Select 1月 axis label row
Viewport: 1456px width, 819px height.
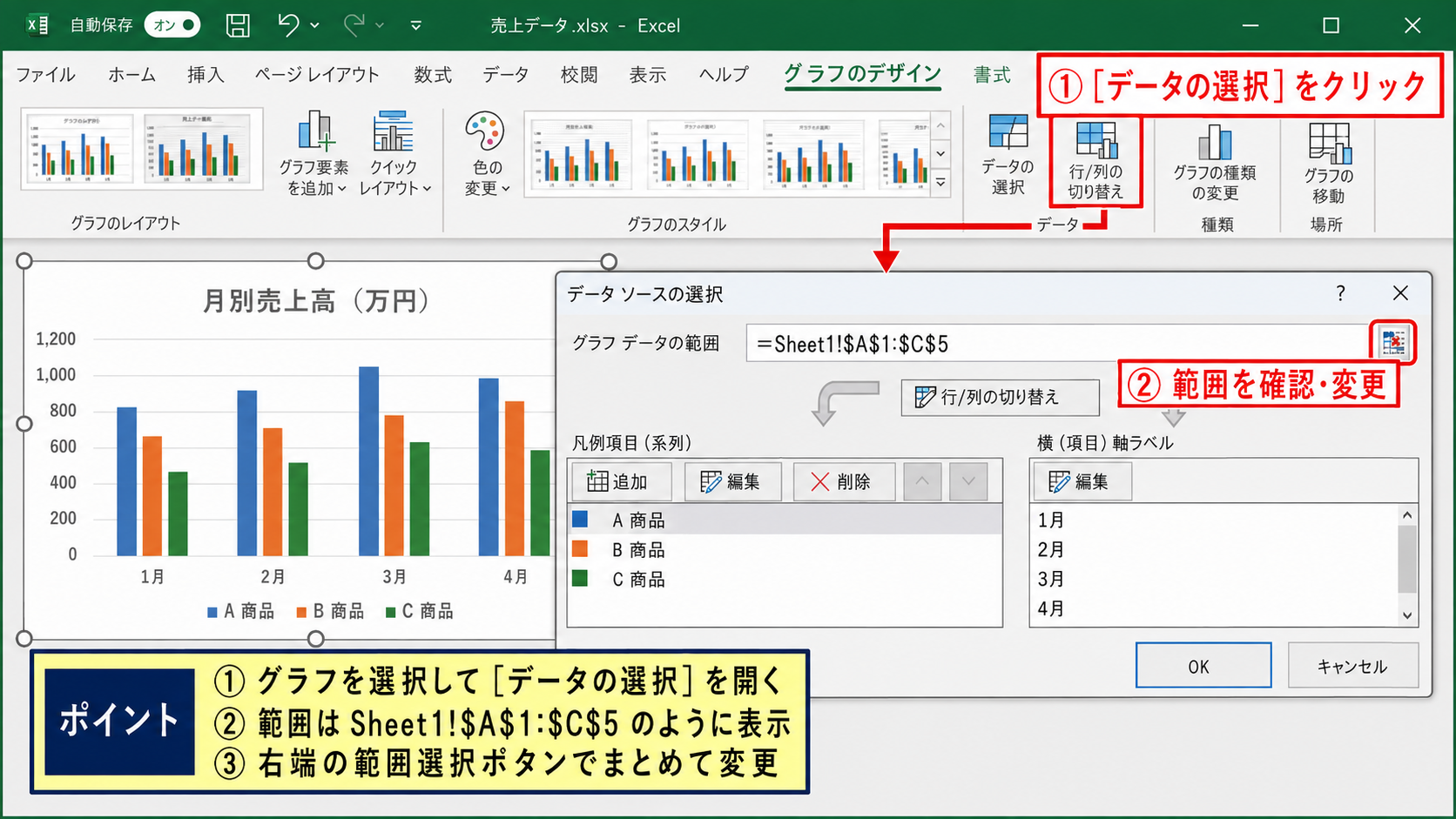(x=1214, y=520)
